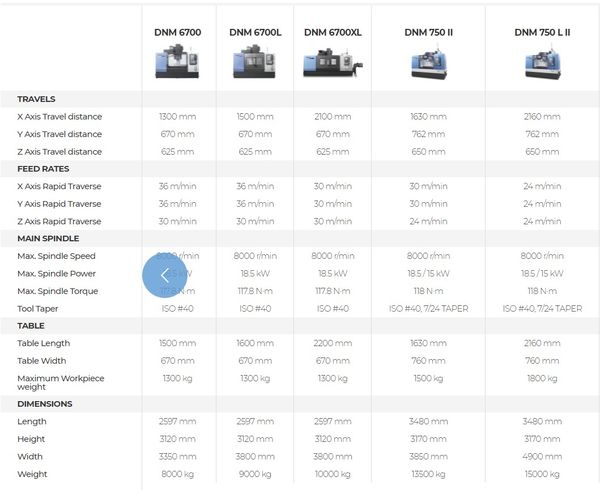Click the Max. Spindle Power label
Viewport: 600px width, 490px height.
(x=57, y=274)
